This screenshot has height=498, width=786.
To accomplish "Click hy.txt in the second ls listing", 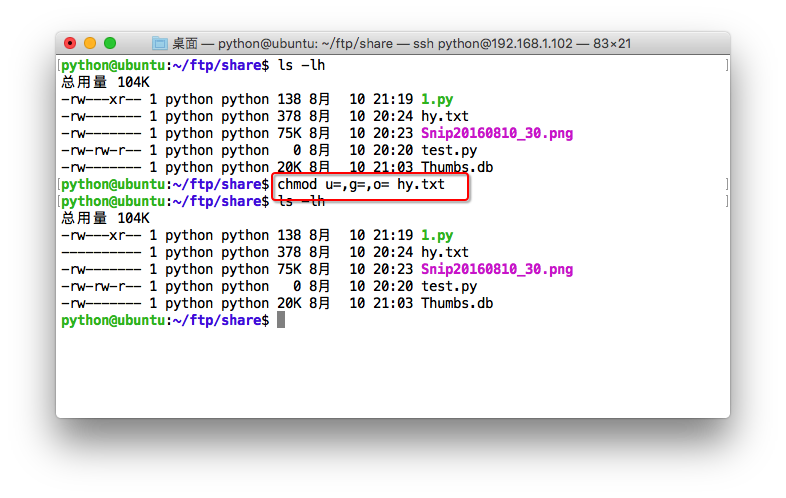I will (x=445, y=252).
